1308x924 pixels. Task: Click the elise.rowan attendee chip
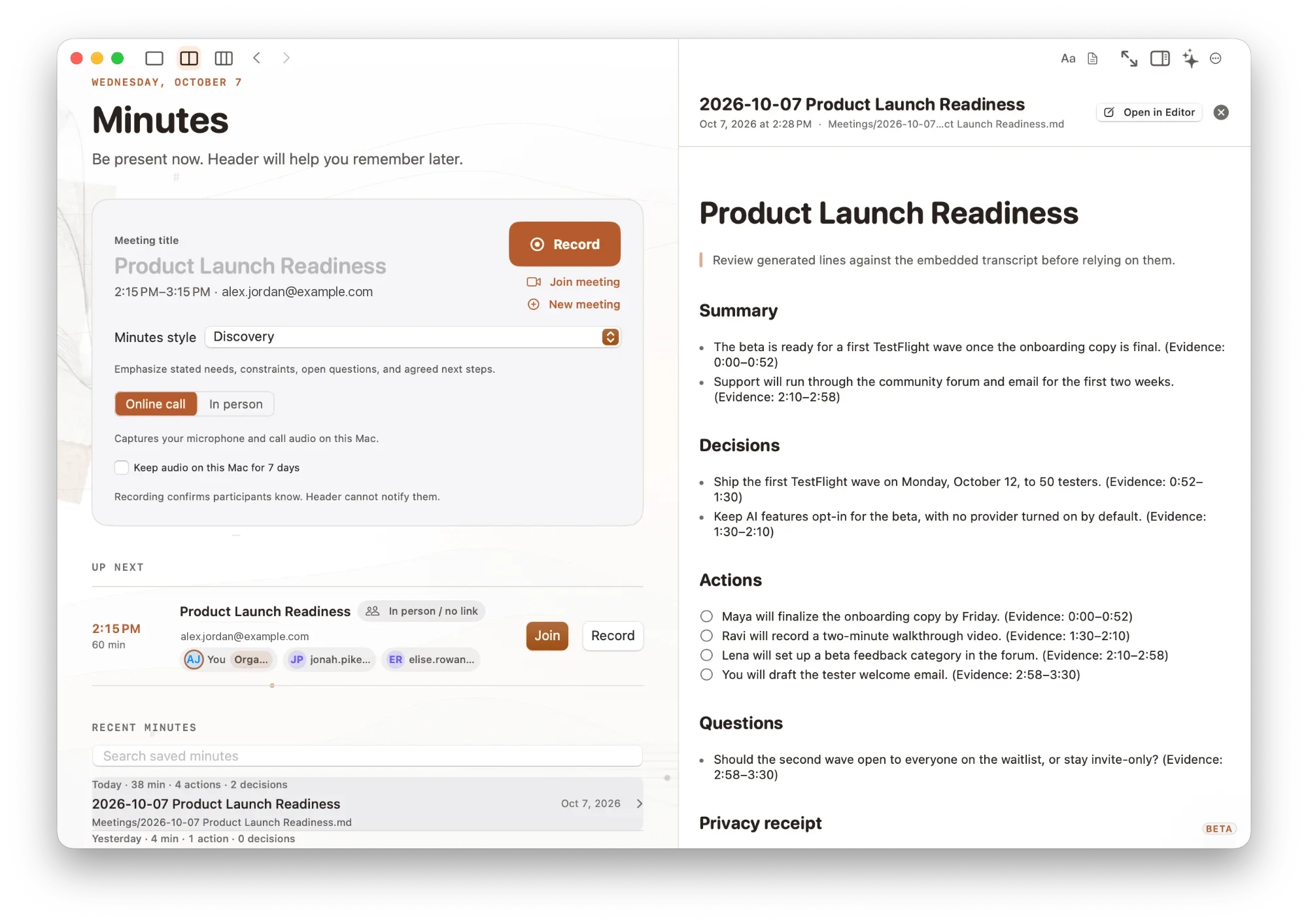pos(431,659)
